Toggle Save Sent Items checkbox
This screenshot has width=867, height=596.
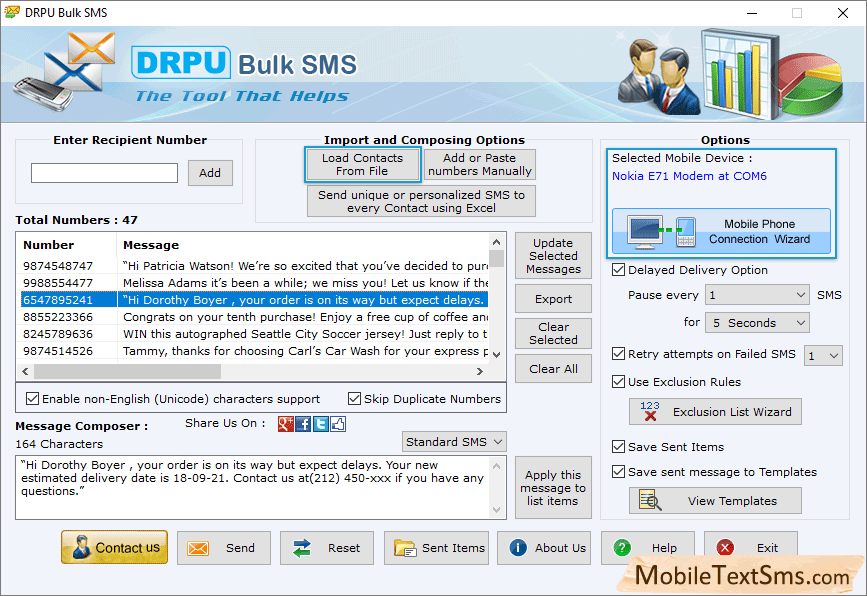[618, 446]
